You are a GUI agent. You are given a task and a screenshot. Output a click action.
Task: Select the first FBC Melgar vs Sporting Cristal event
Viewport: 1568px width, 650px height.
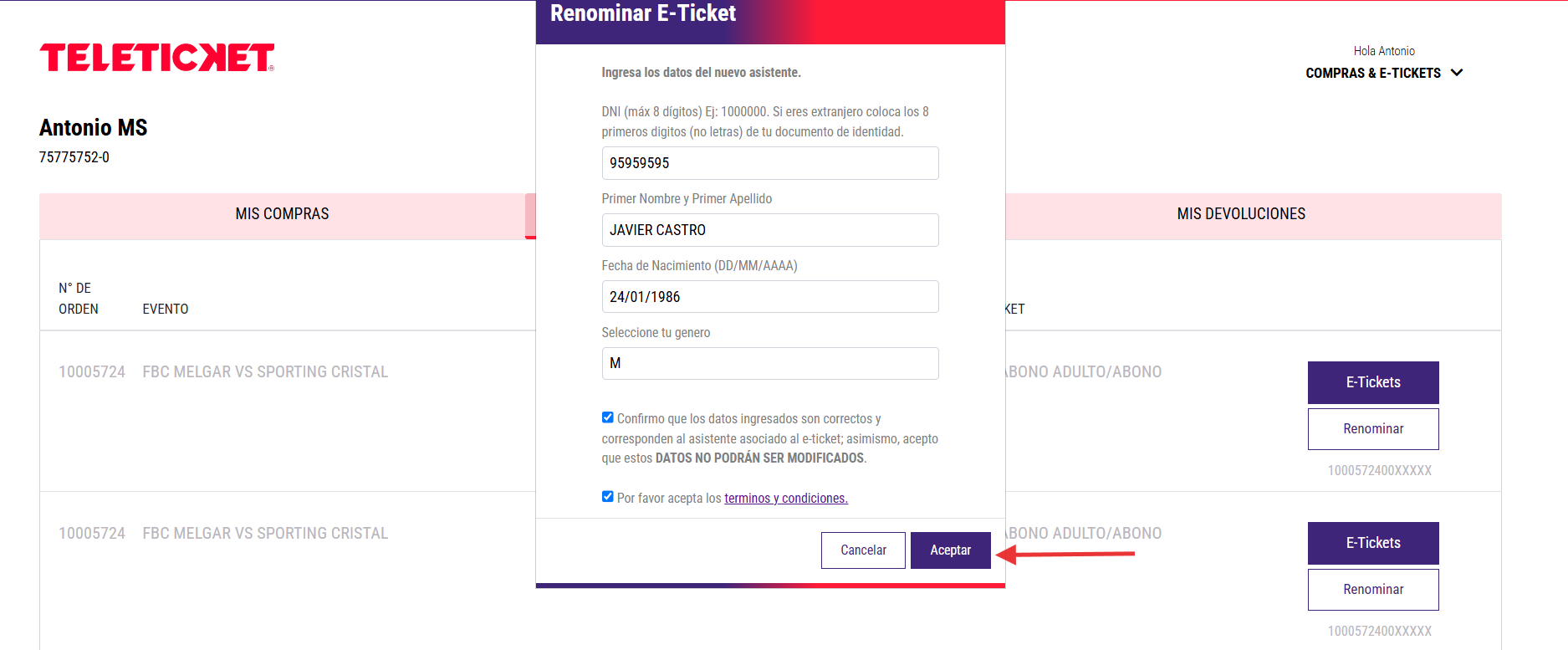(x=265, y=372)
